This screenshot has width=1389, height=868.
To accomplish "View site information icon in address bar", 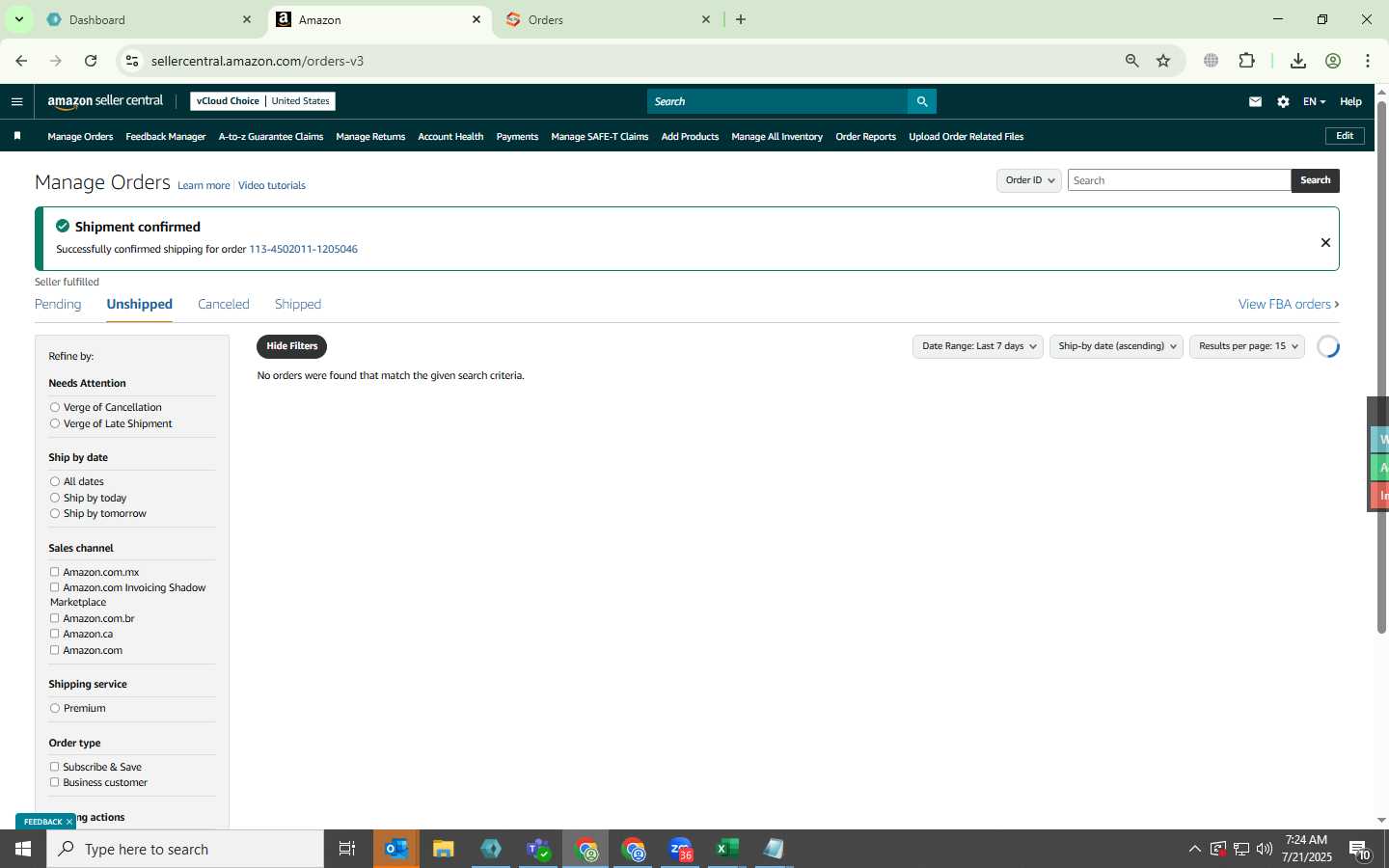I will coord(132,61).
